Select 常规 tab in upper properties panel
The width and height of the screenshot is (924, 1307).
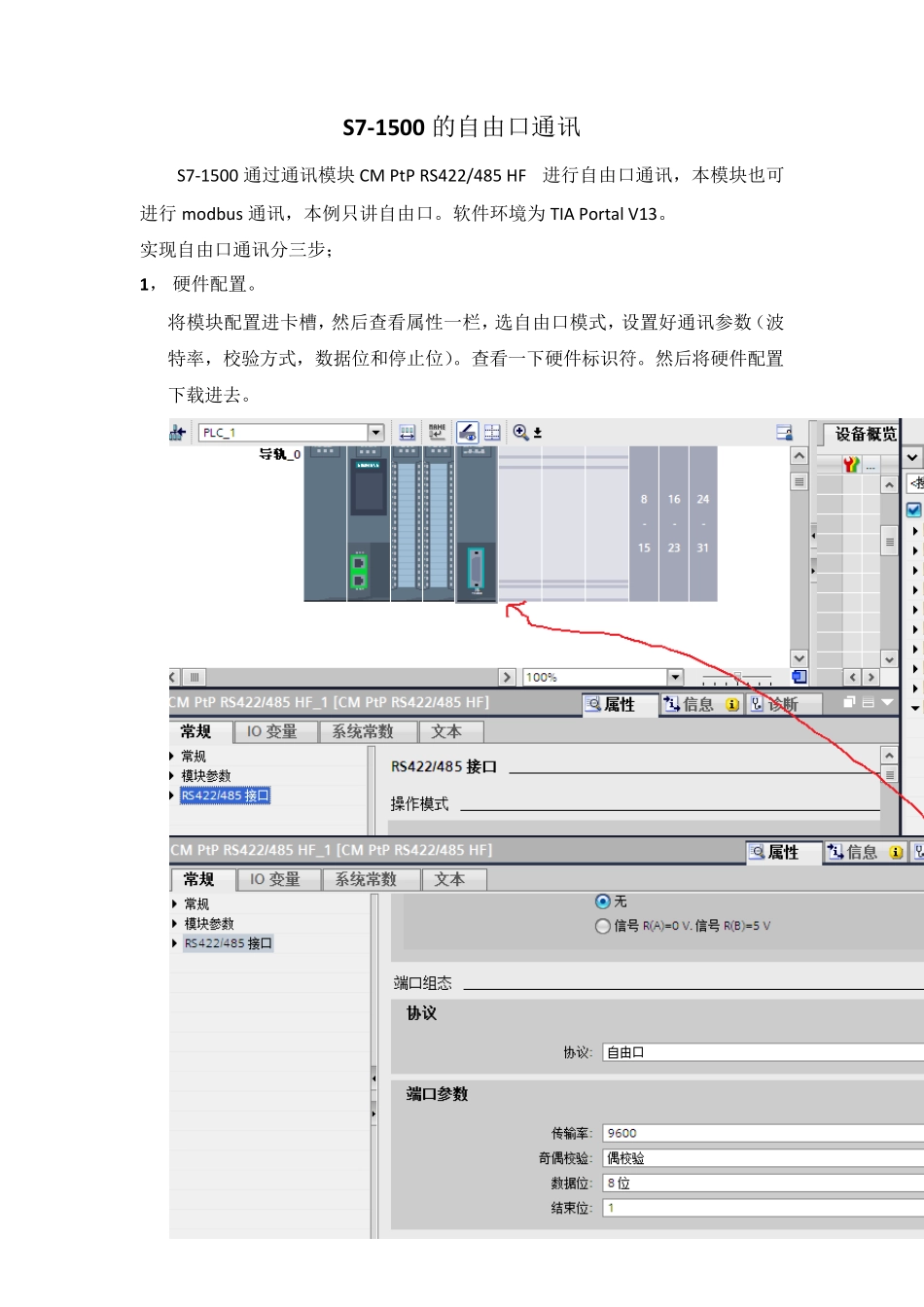[x=199, y=731]
